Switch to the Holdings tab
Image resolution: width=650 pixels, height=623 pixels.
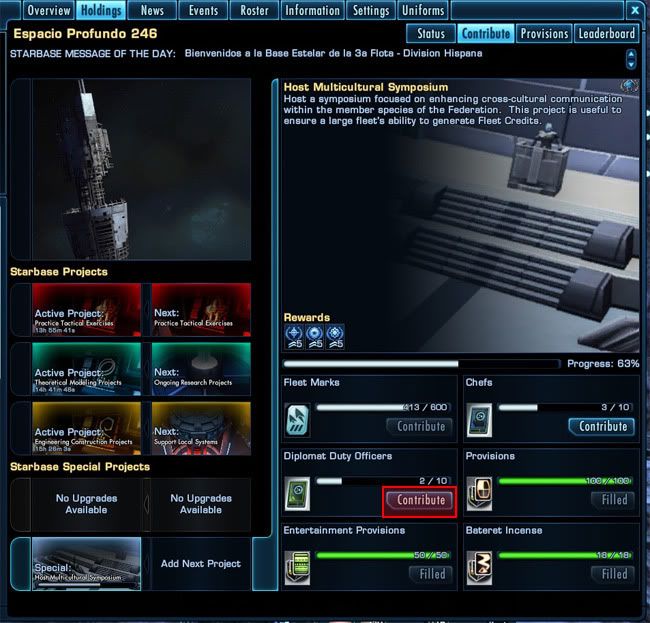[x=101, y=10]
